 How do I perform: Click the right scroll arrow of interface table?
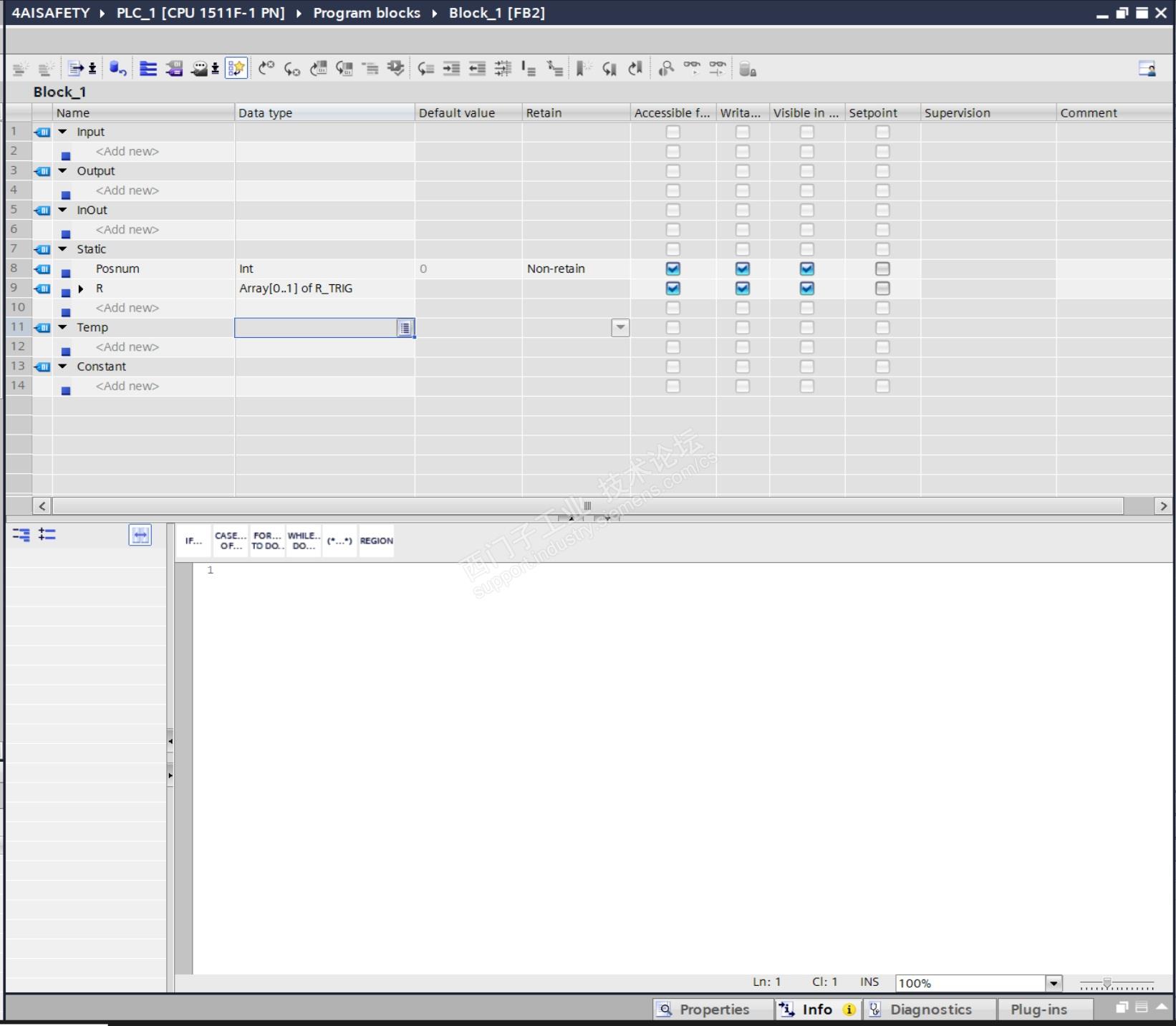pyautogui.click(x=1163, y=505)
